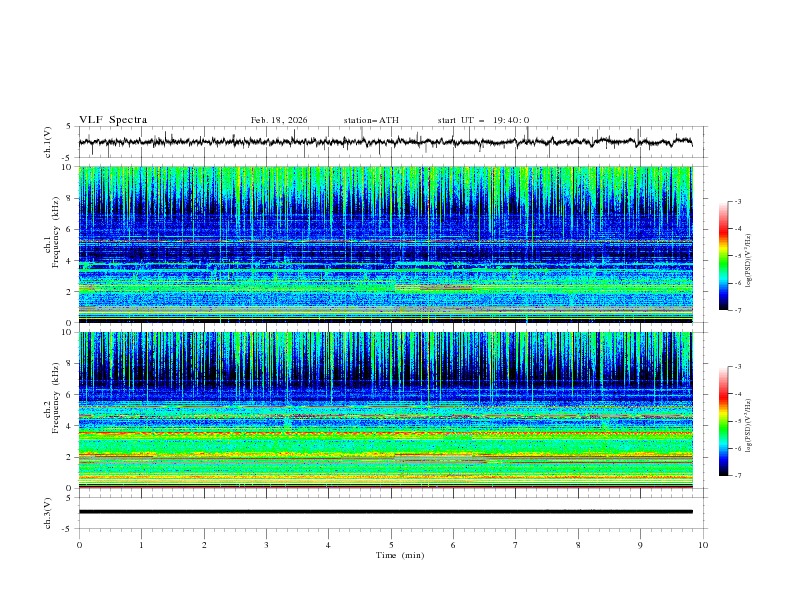Click the "-5" volt tick of ch.1 waveform

click(68, 158)
